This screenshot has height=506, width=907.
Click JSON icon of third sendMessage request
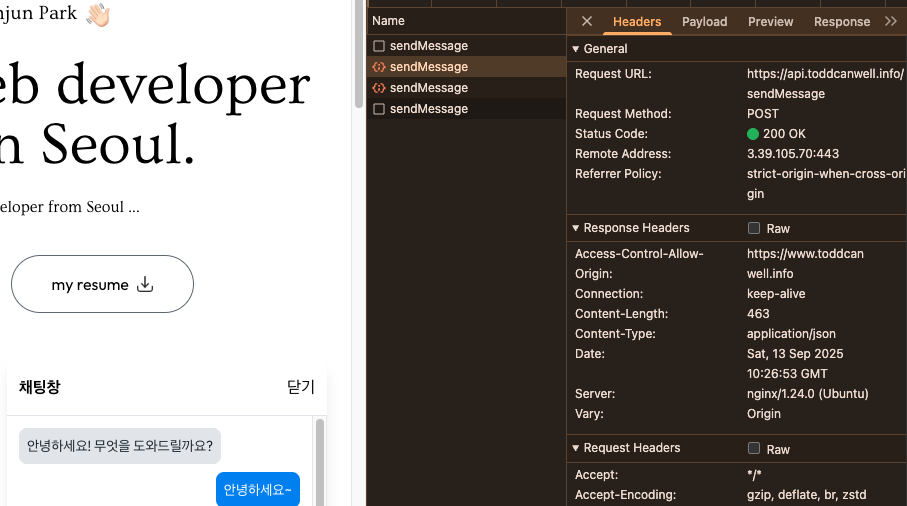tap(379, 88)
